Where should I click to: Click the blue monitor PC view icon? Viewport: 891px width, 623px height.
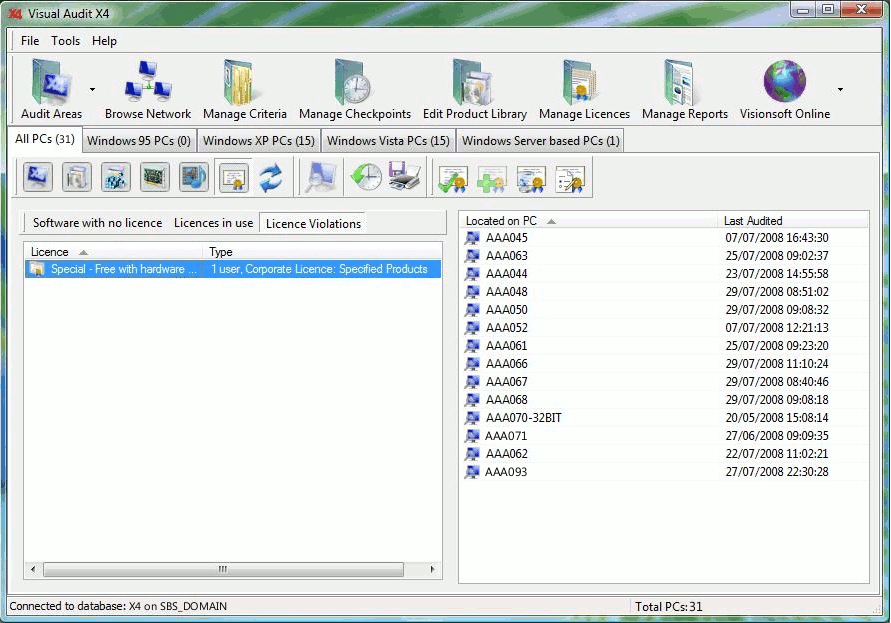click(x=38, y=177)
